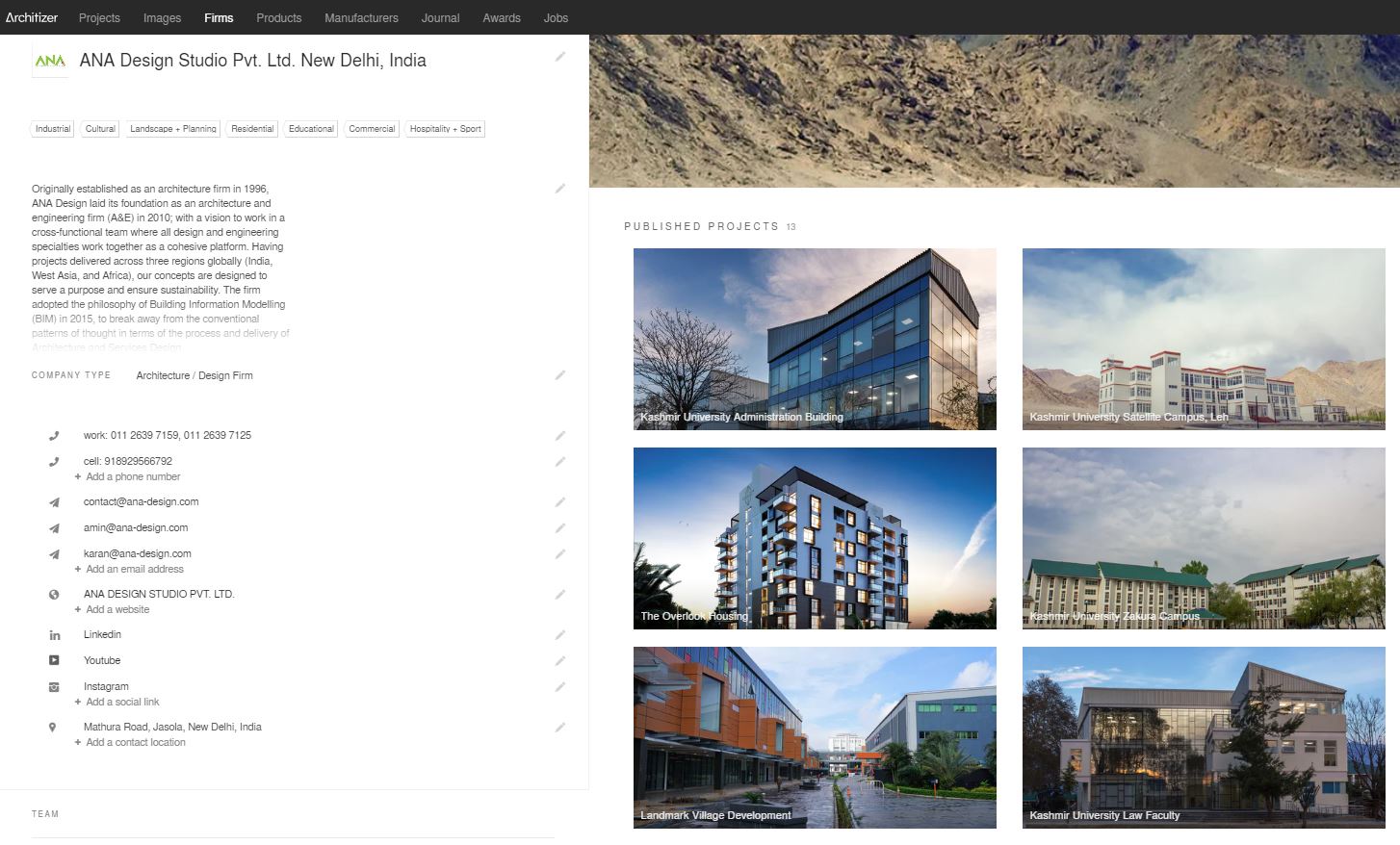1400x845 pixels.
Task: Open the Kashmir University Administration Building project thumbnail
Action: (815, 339)
